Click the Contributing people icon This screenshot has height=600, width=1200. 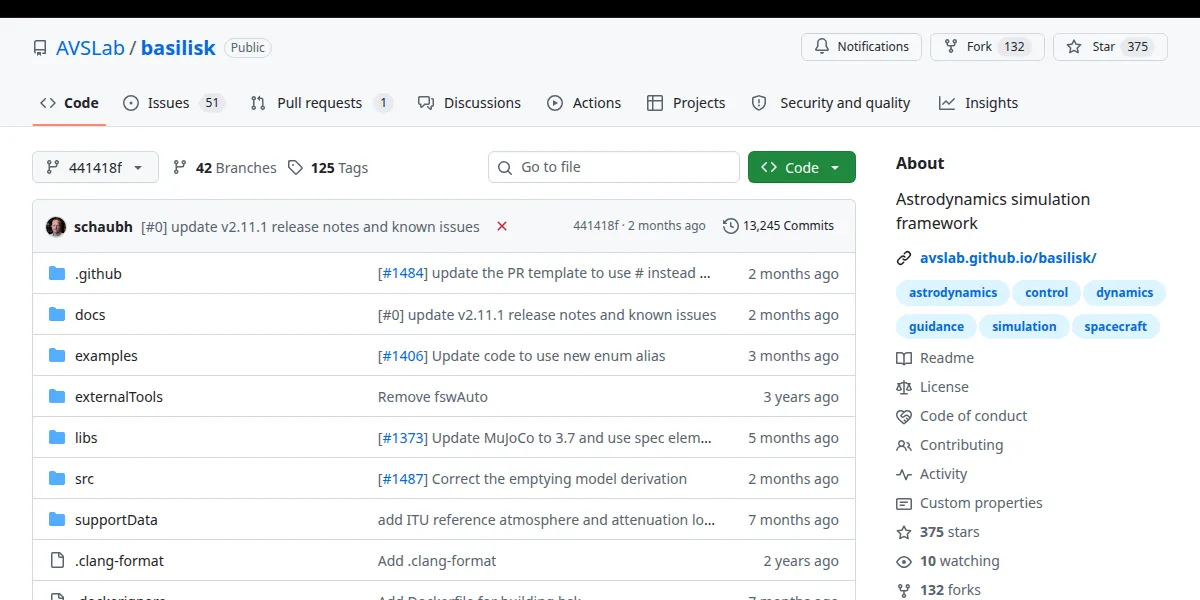904,445
